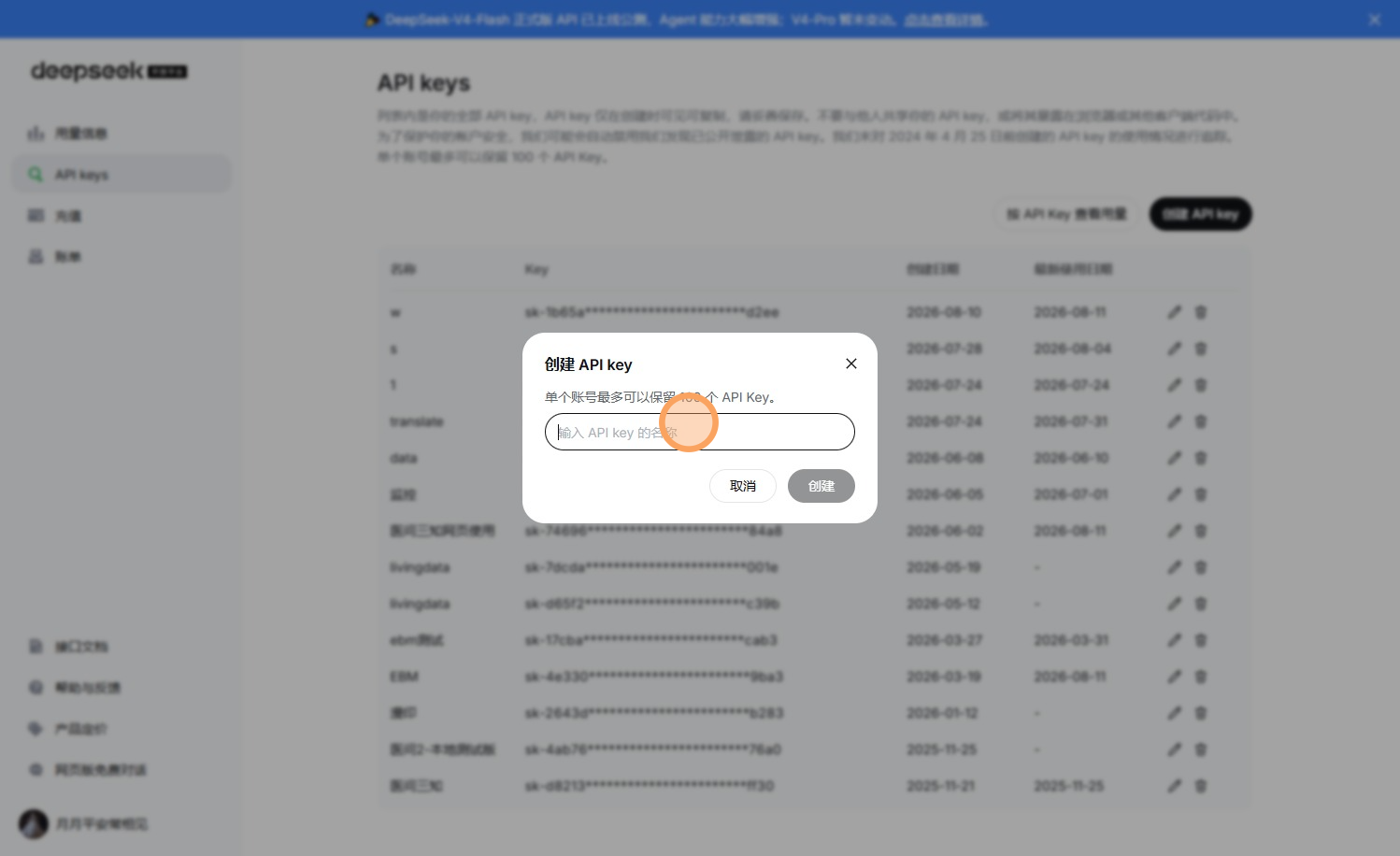Open 产品定价 in the sidebar

pos(121,729)
